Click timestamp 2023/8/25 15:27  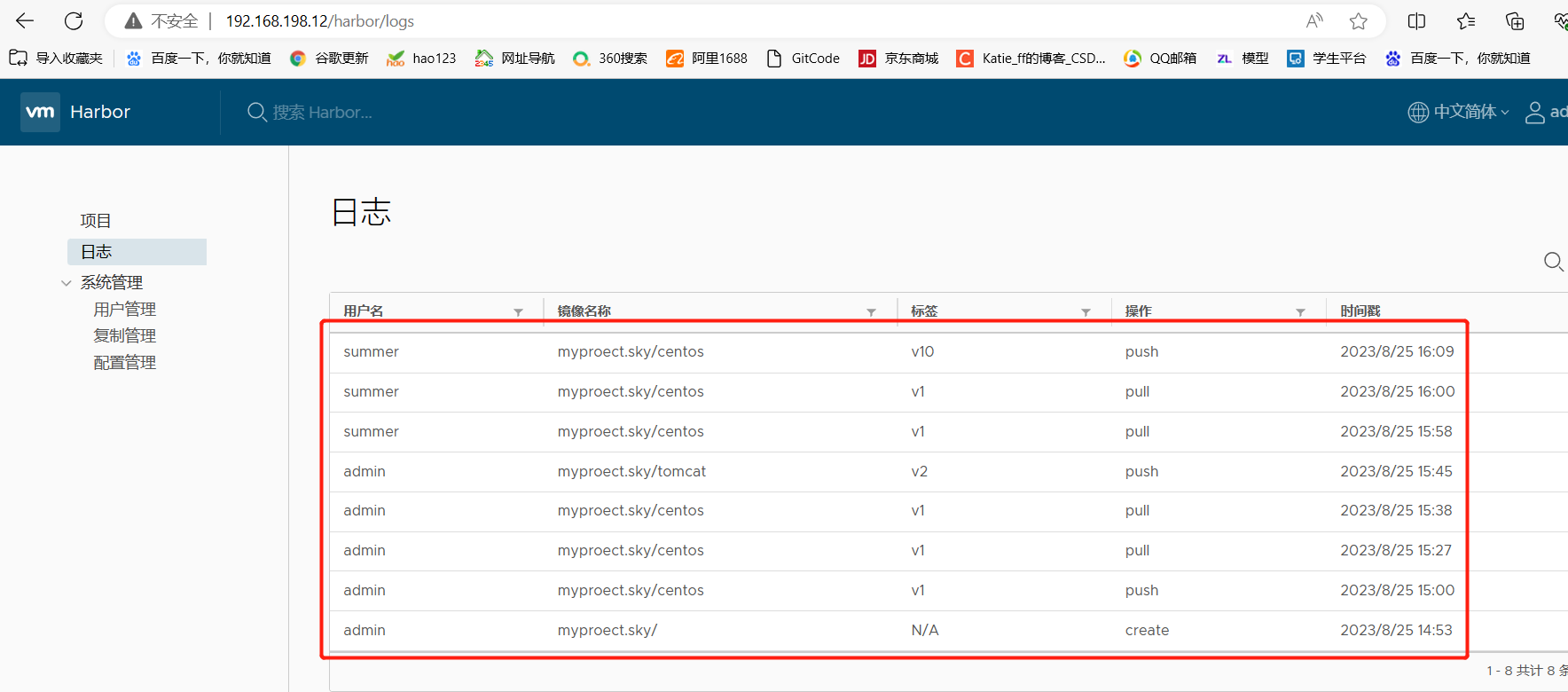click(x=1396, y=551)
